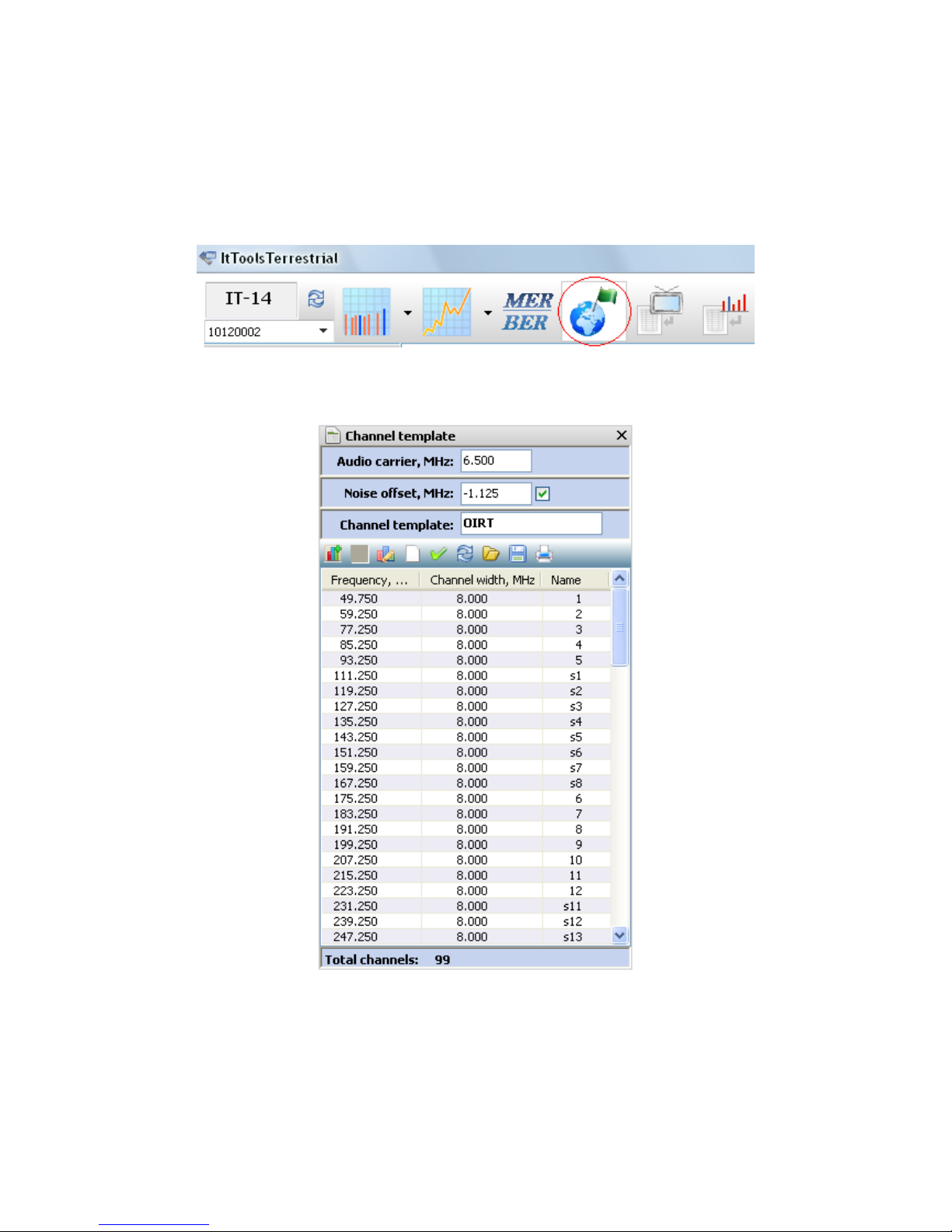This screenshot has width=952, height=1232.
Task: Create a new blank template
Action: point(413,553)
